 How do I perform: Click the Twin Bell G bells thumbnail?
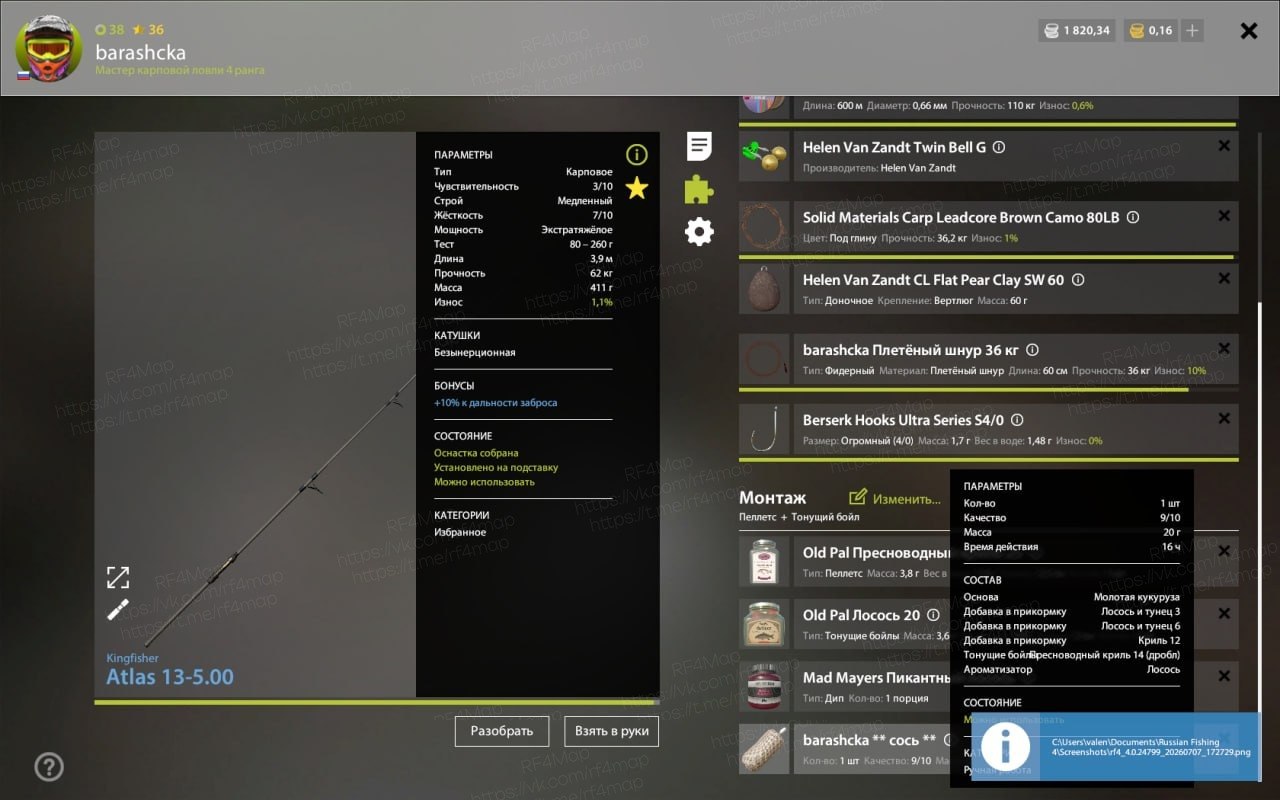click(764, 156)
